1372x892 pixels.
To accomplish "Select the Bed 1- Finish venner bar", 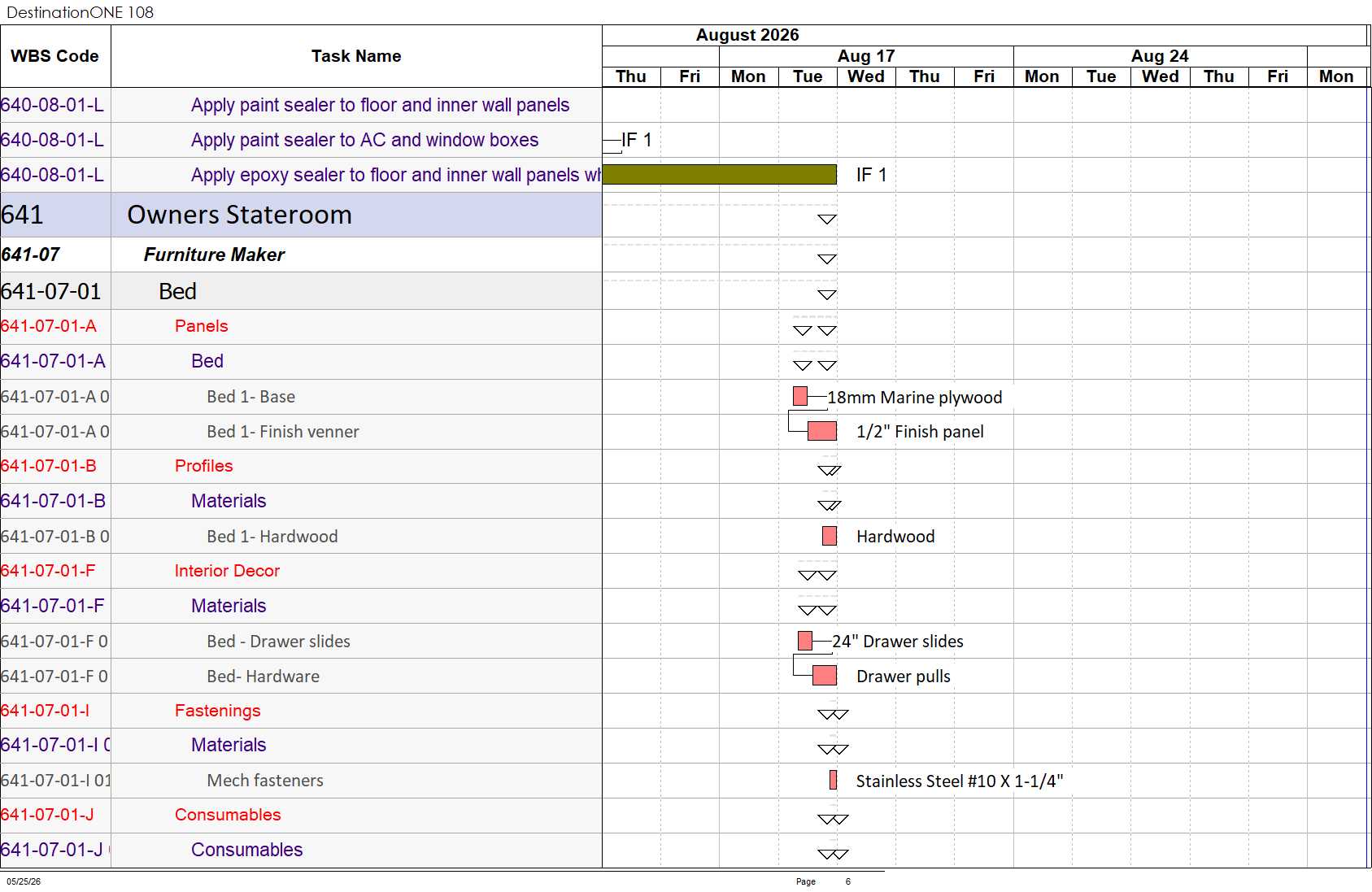I will [821, 431].
